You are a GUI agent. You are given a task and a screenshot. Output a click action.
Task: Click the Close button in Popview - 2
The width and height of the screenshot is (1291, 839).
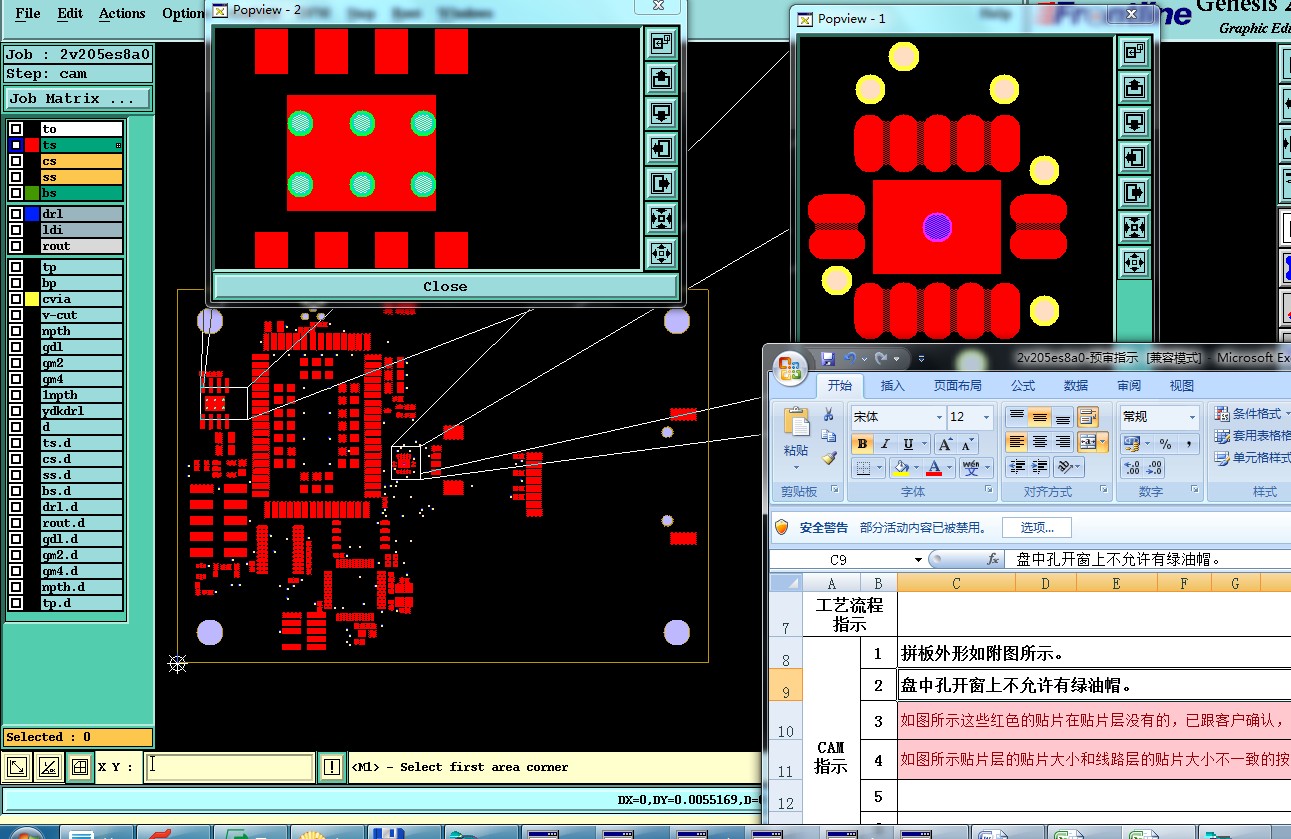point(445,286)
